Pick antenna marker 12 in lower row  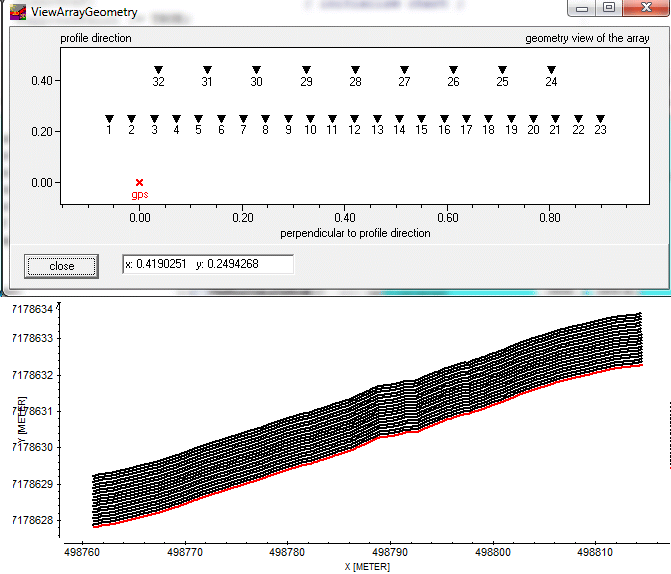pyautogui.click(x=354, y=119)
